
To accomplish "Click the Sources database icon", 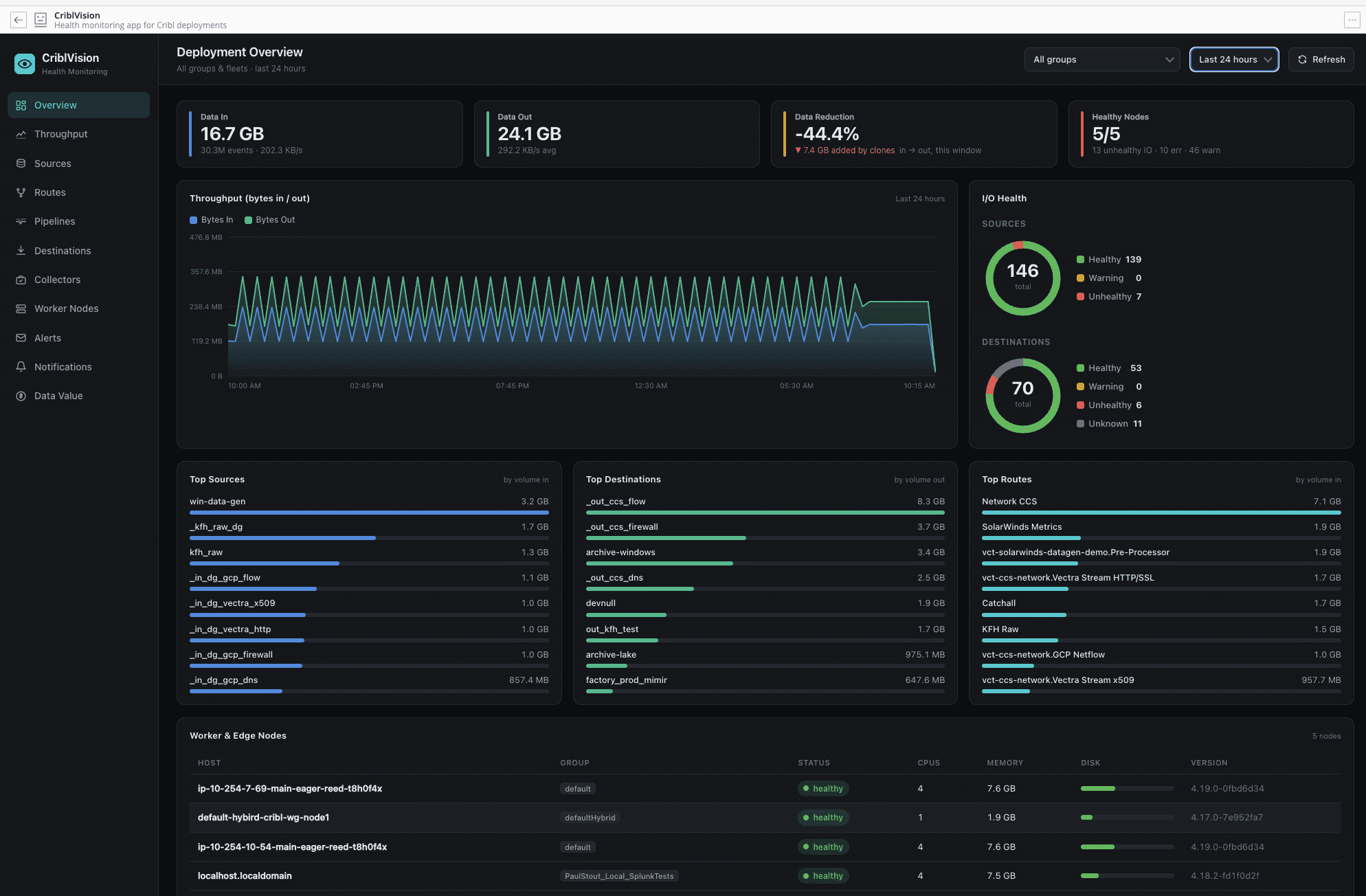I will (x=21, y=164).
